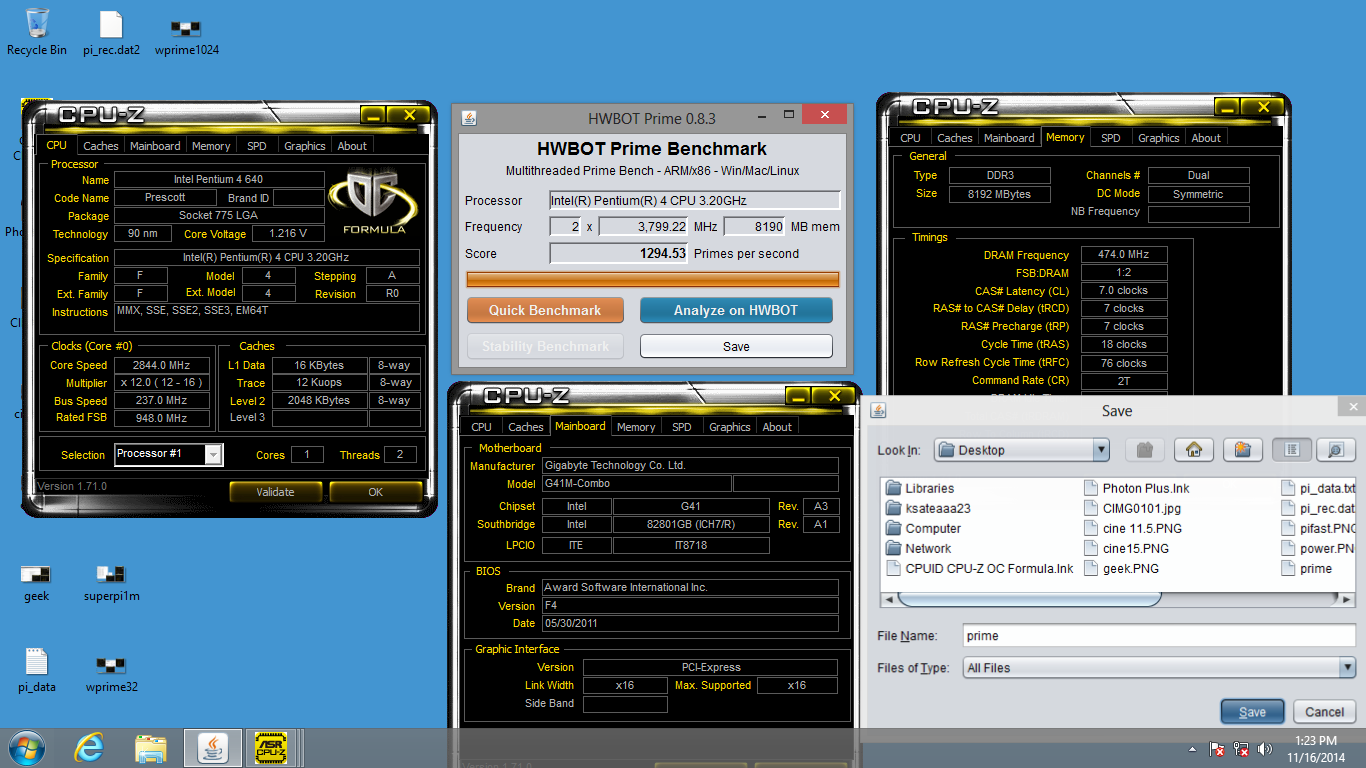
Task: Switch Save dialog to Details view
Action: coord(1336,450)
